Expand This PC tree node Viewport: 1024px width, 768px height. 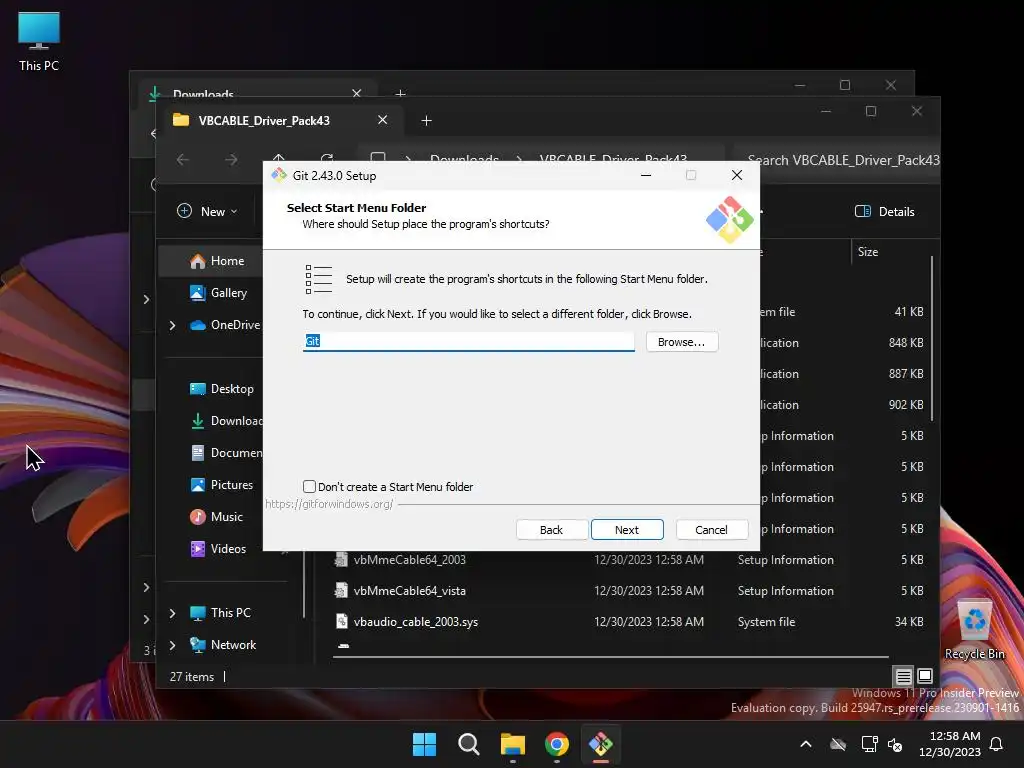pos(172,613)
